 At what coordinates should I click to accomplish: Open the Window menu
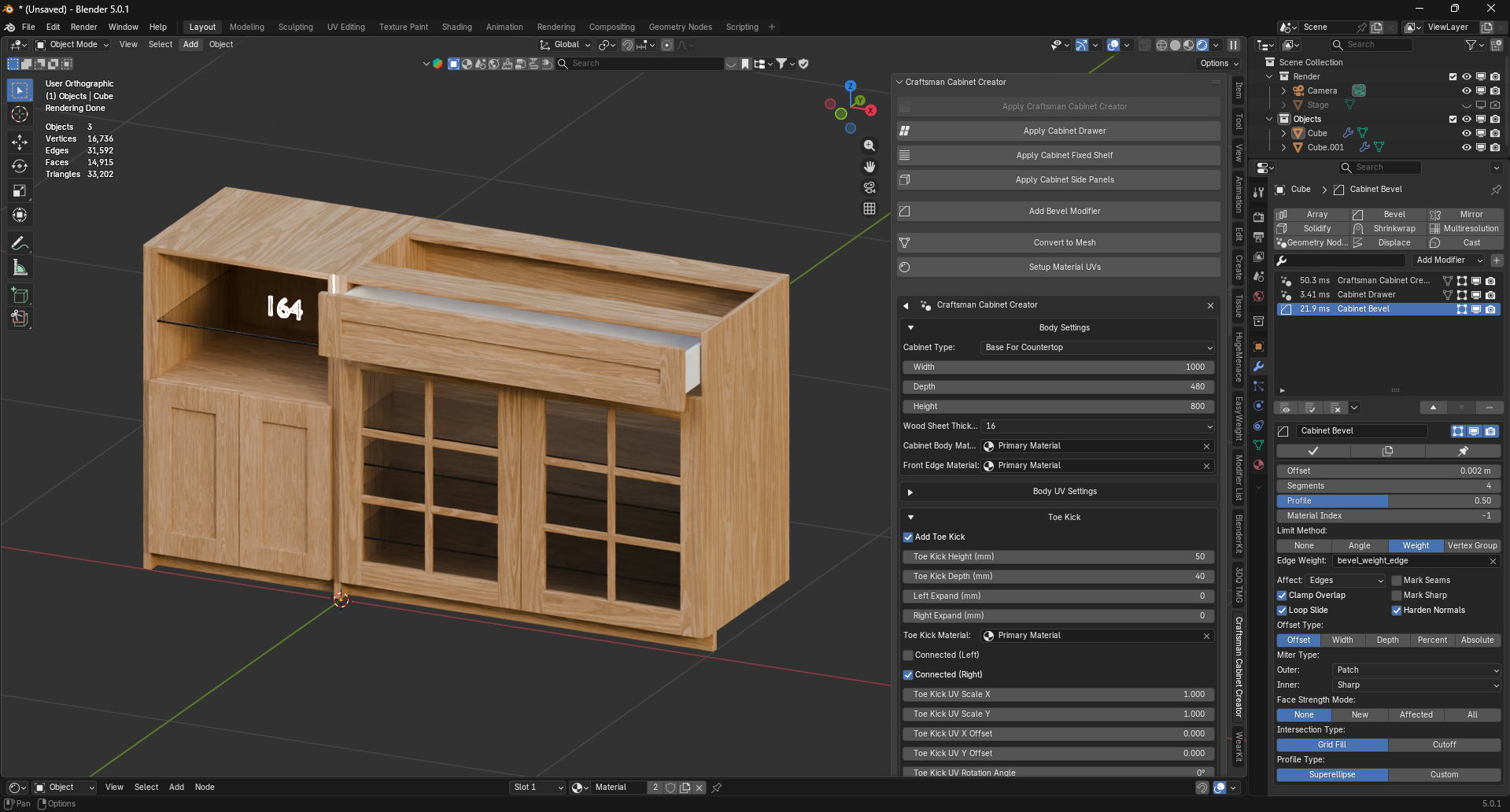click(123, 27)
